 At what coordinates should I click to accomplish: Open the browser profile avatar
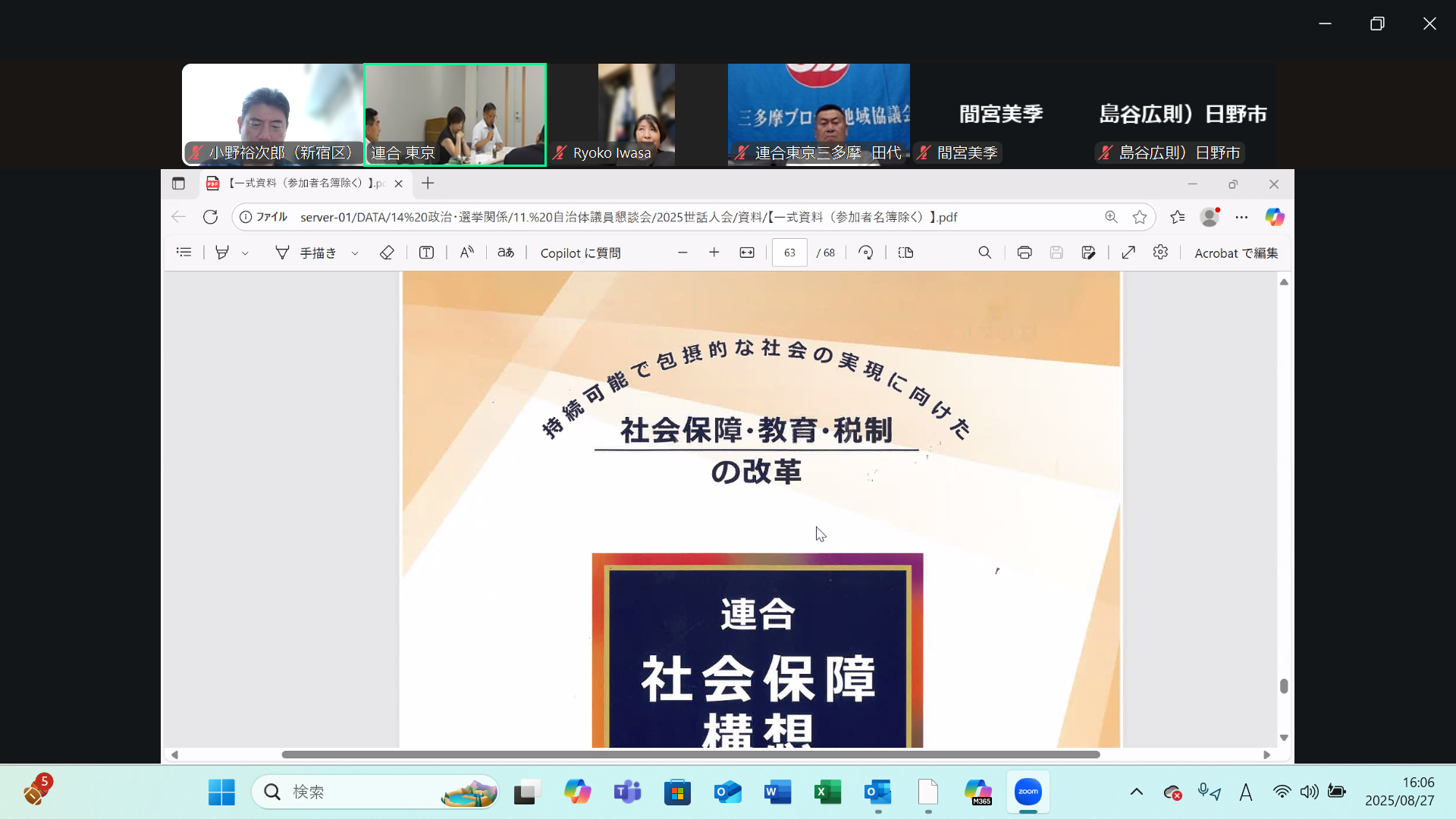point(1210,217)
